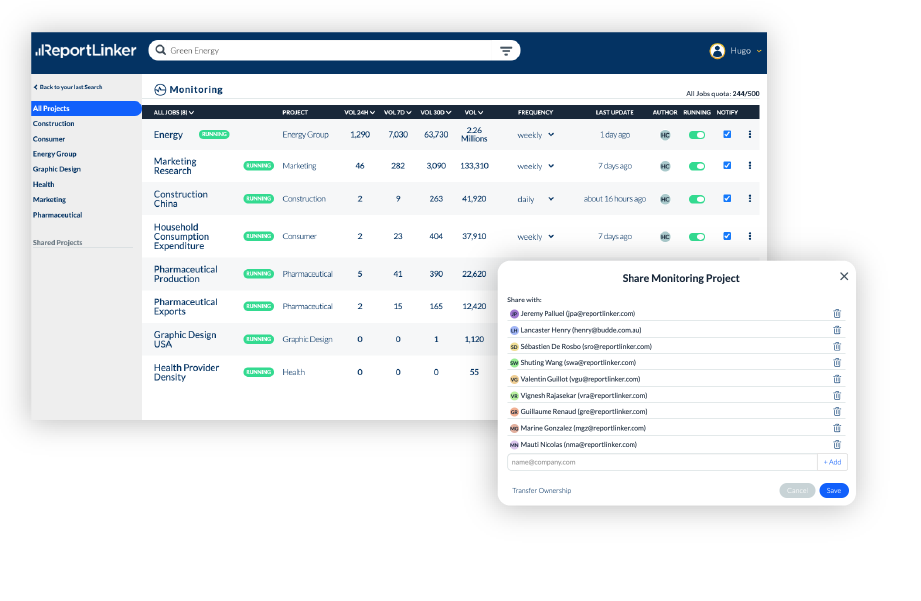Select Marketing project in sidebar
Screen dimensions: 921x601
pos(49,200)
